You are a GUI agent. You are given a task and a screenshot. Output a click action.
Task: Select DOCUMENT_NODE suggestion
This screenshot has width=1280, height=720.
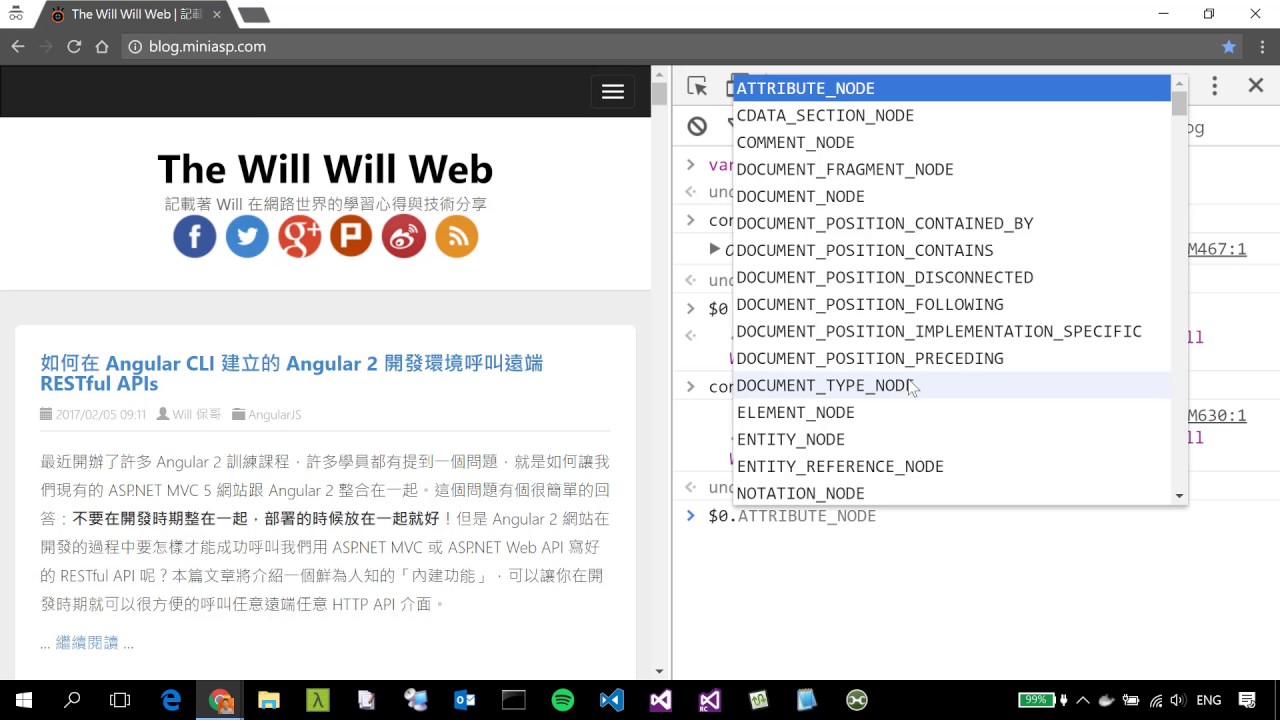click(x=952, y=196)
